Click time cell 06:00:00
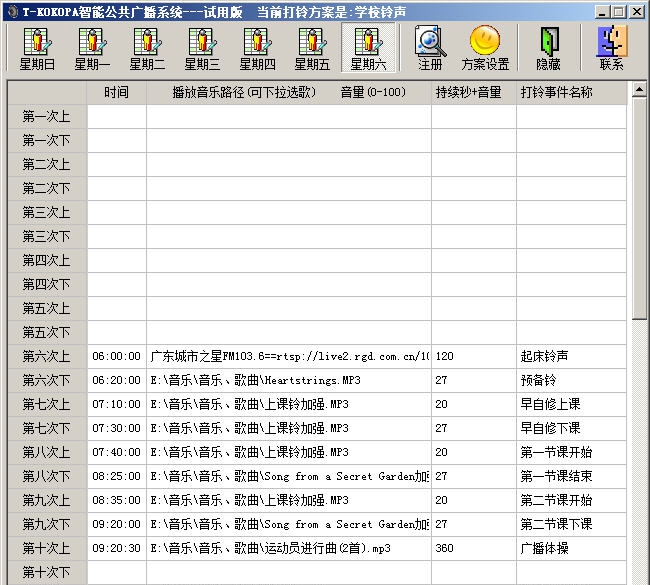 click(x=116, y=357)
